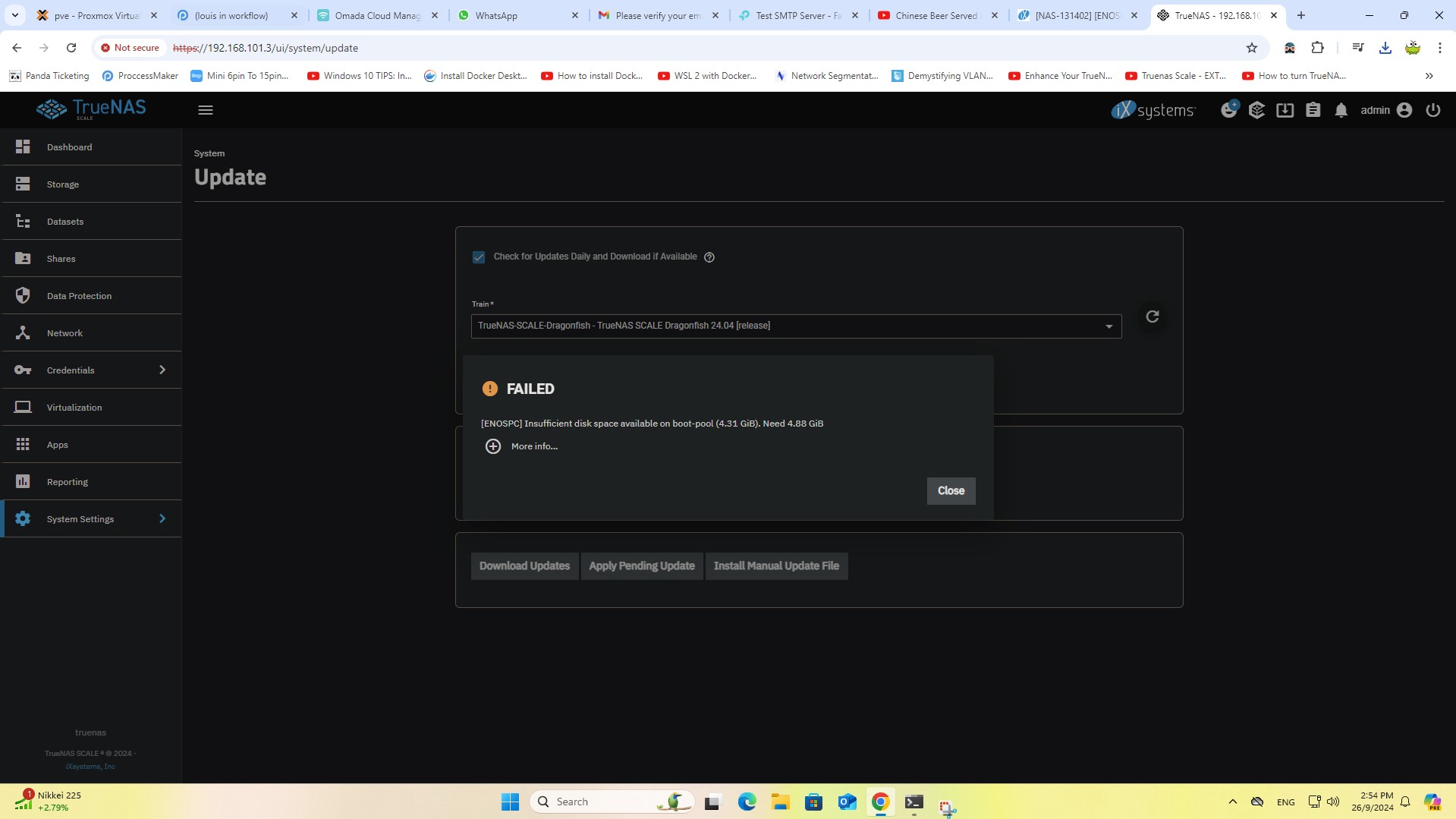Open the Train release dropdown
The height and width of the screenshot is (819, 1456).
pyautogui.click(x=795, y=326)
